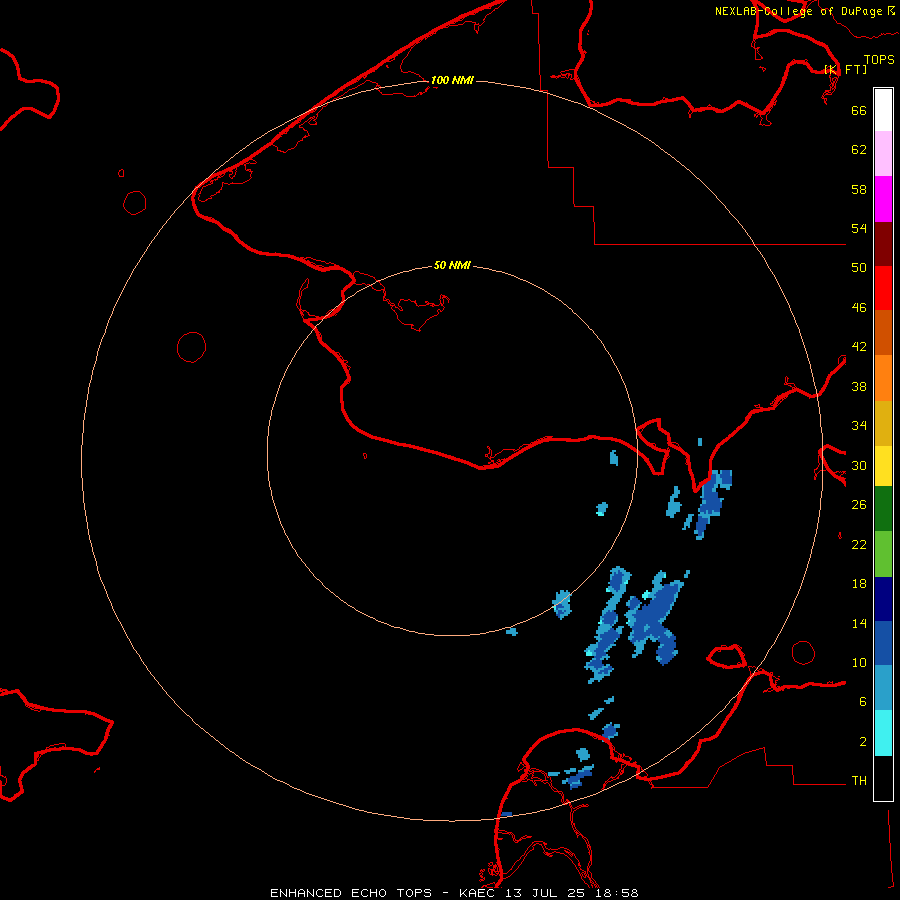The height and width of the screenshot is (900, 900).
Task: Click the "13 JUL 25" date text
Action: point(544,893)
